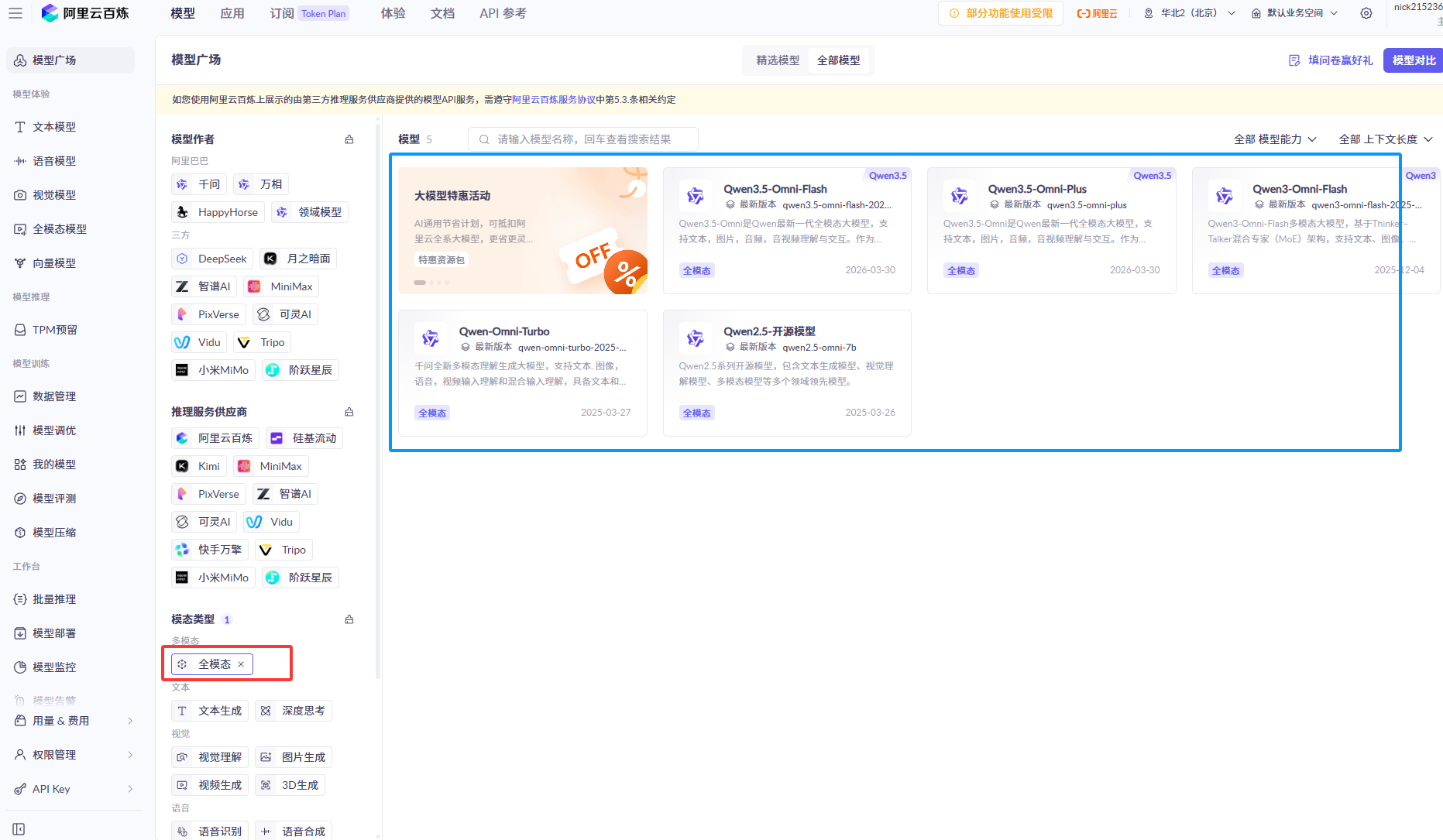1443x840 pixels.
Task: Select API 参考 in the top navigation
Action: [503, 13]
